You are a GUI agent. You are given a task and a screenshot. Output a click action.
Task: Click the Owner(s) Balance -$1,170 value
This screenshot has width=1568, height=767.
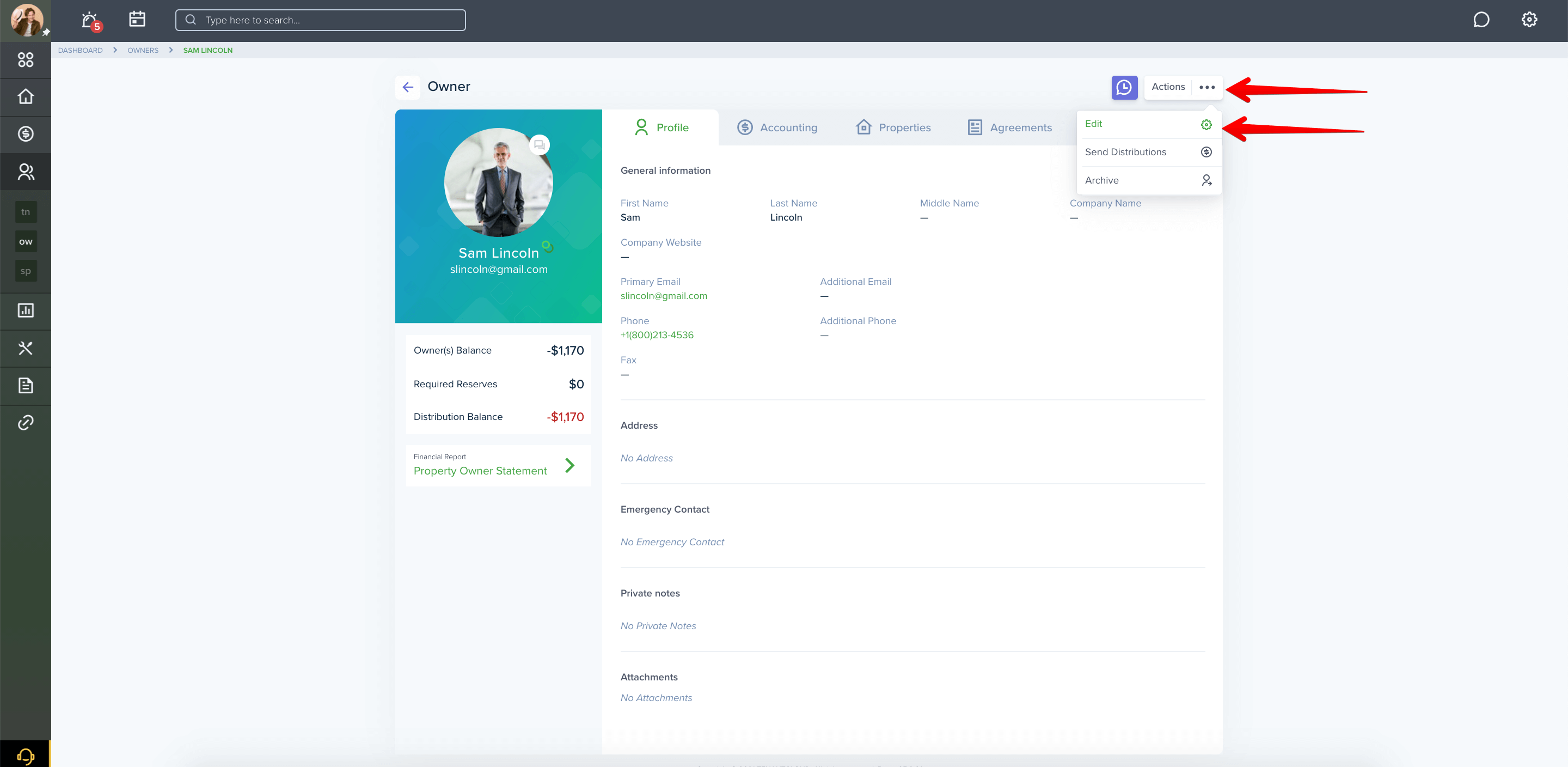(565, 350)
